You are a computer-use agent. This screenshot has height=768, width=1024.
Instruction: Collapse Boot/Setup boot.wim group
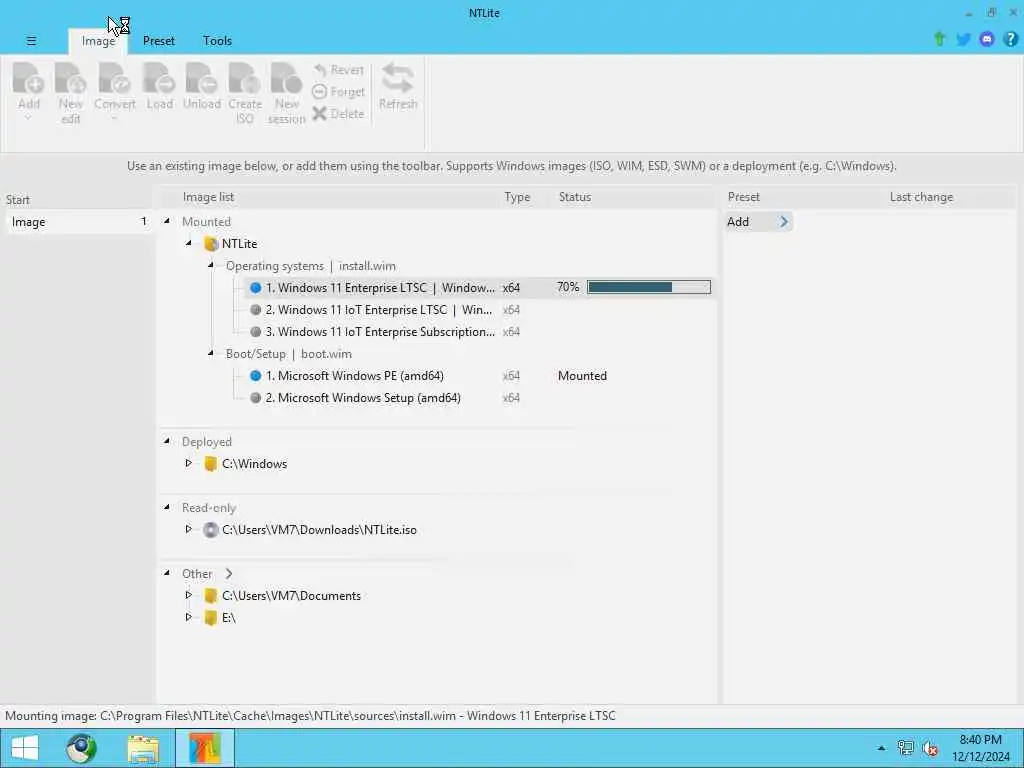coord(211,353)
